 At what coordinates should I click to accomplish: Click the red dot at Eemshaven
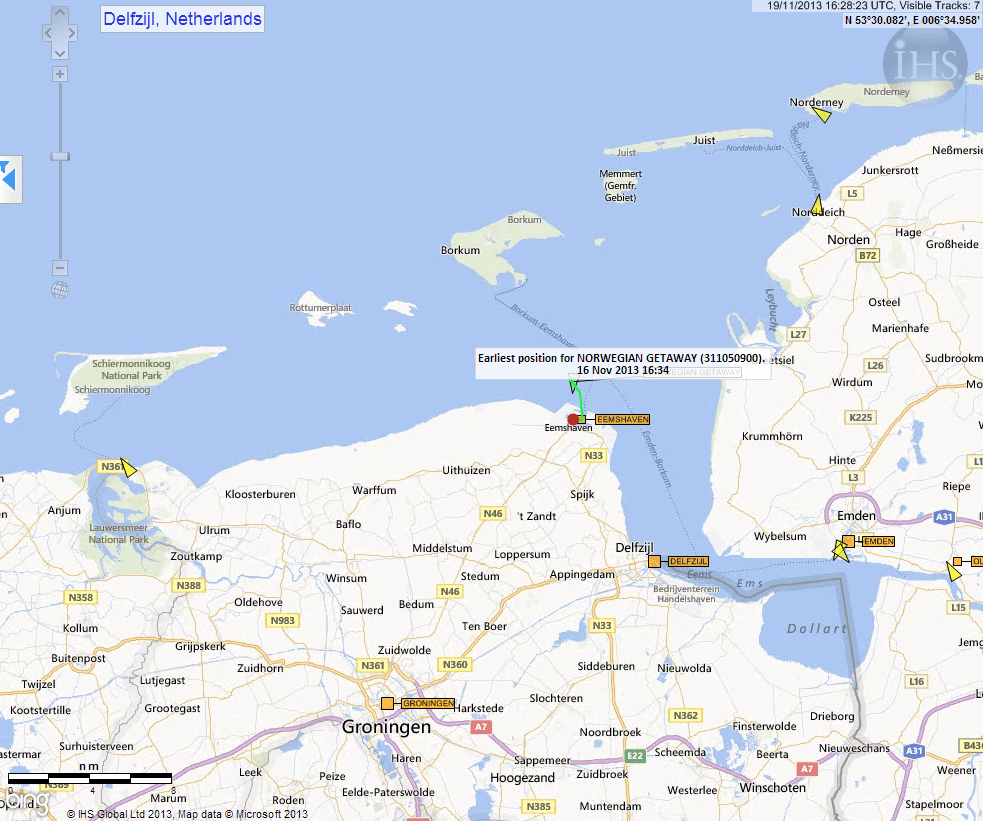pyautogui.click(x=573, y=419)
